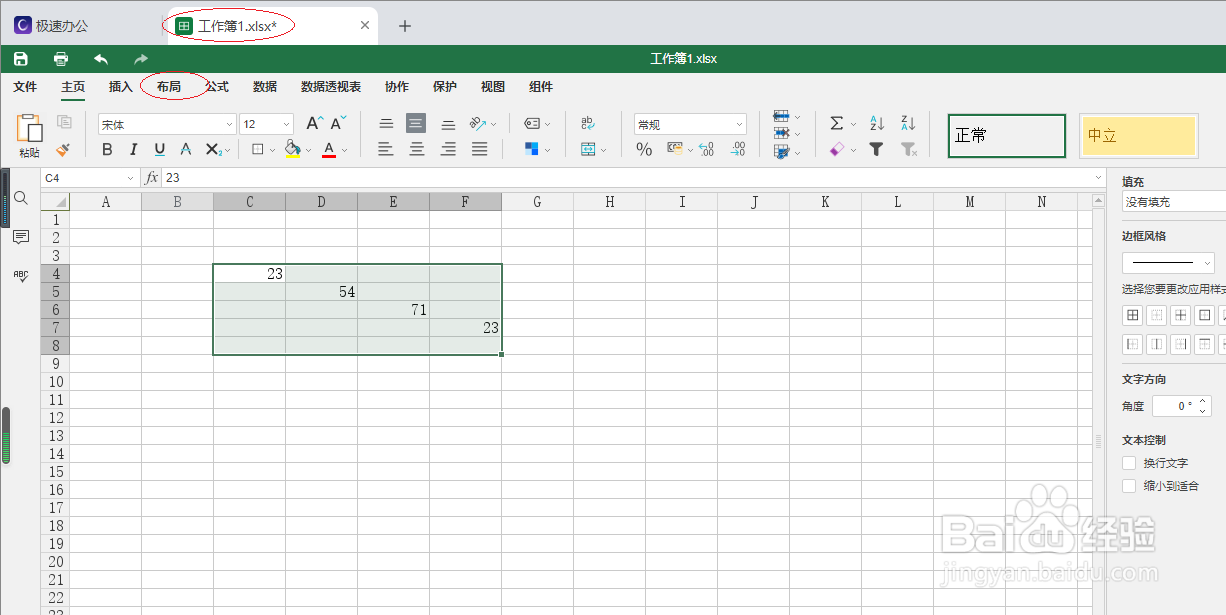The height and width of the screenshot is (615, 1226).
Task: Apply the yellow fill color bucket
Action: 291,149
